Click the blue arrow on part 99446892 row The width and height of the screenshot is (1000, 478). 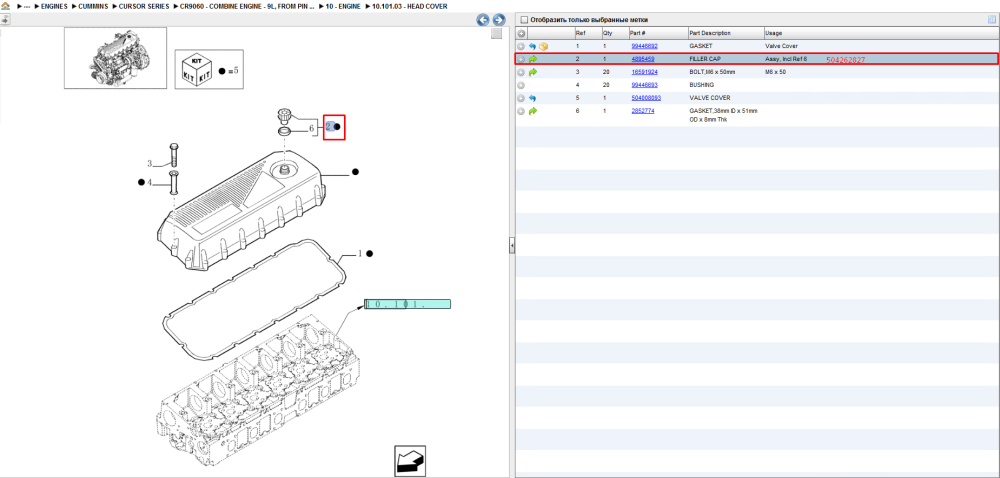click(533, 47)
